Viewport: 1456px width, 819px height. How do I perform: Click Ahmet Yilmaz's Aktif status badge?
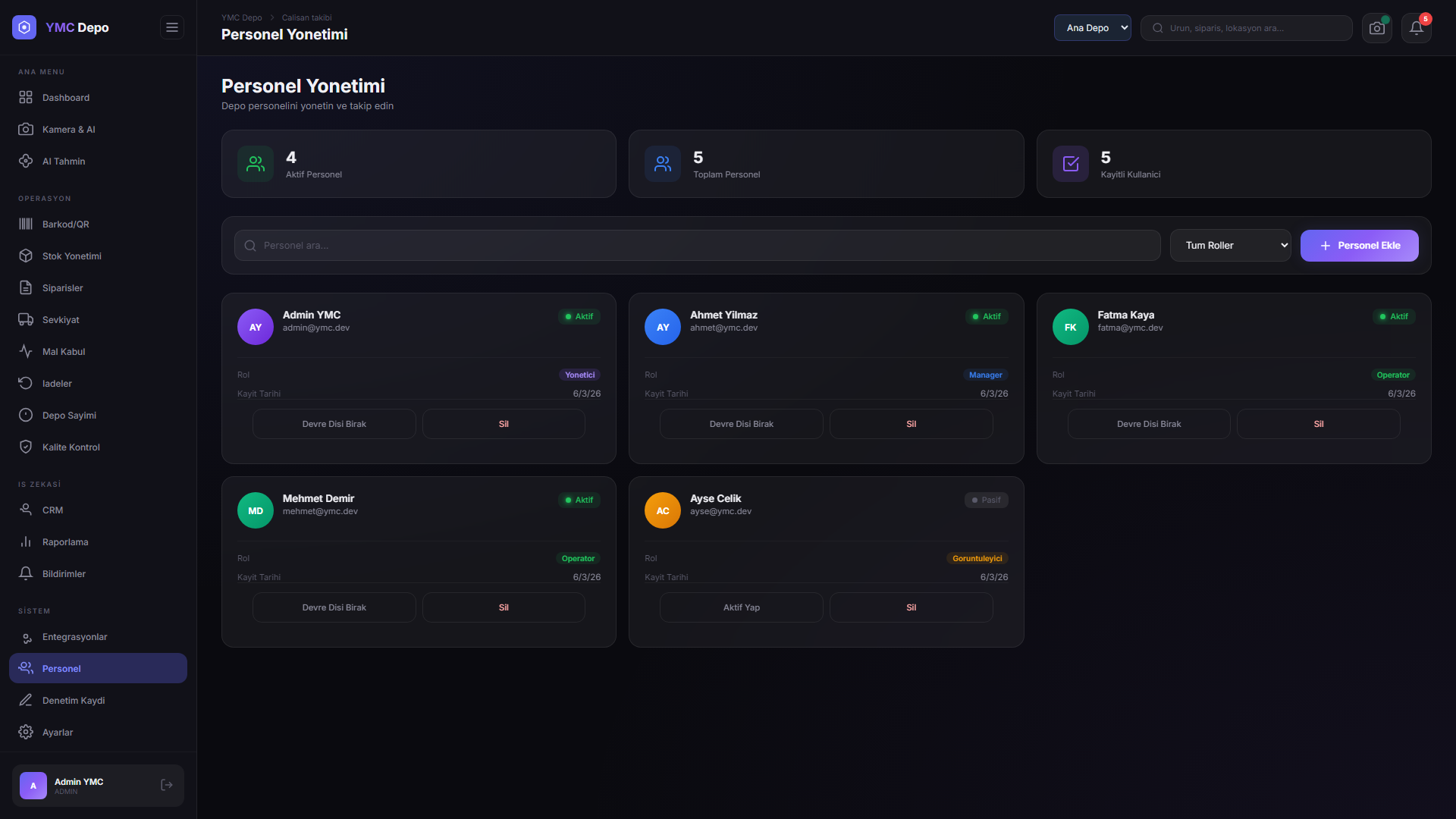987,316
